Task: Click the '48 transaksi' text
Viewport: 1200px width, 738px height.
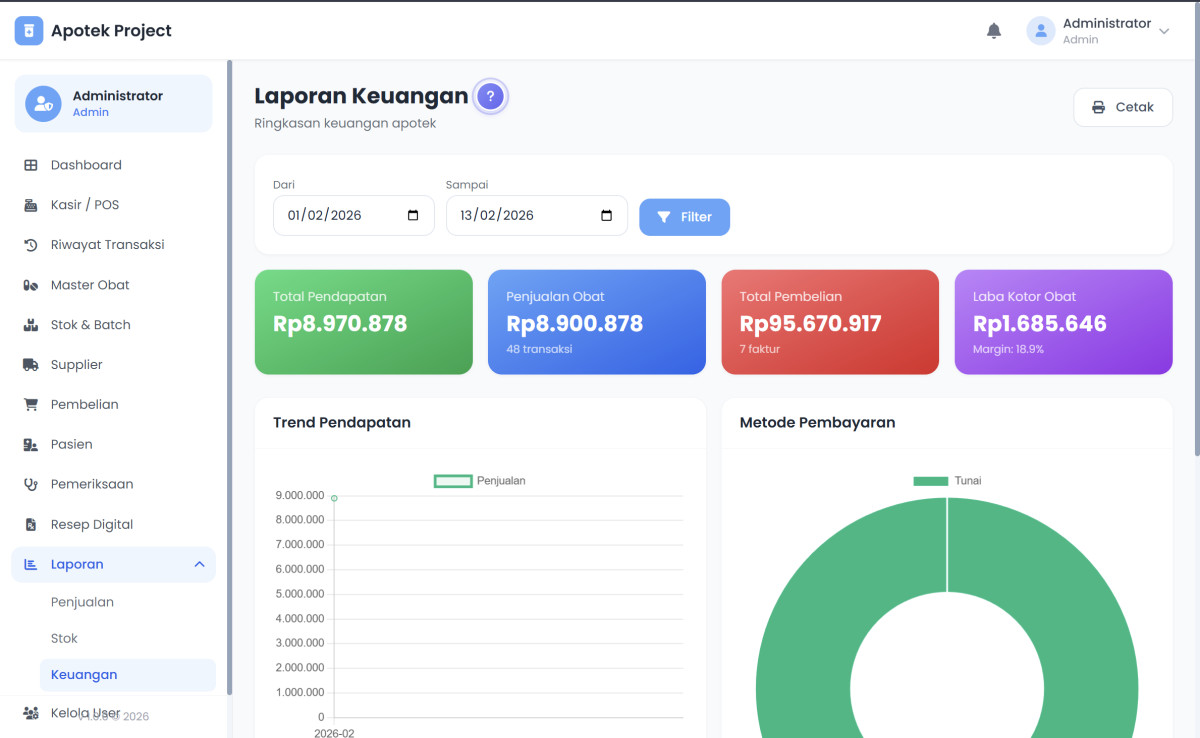Action: 540,349
